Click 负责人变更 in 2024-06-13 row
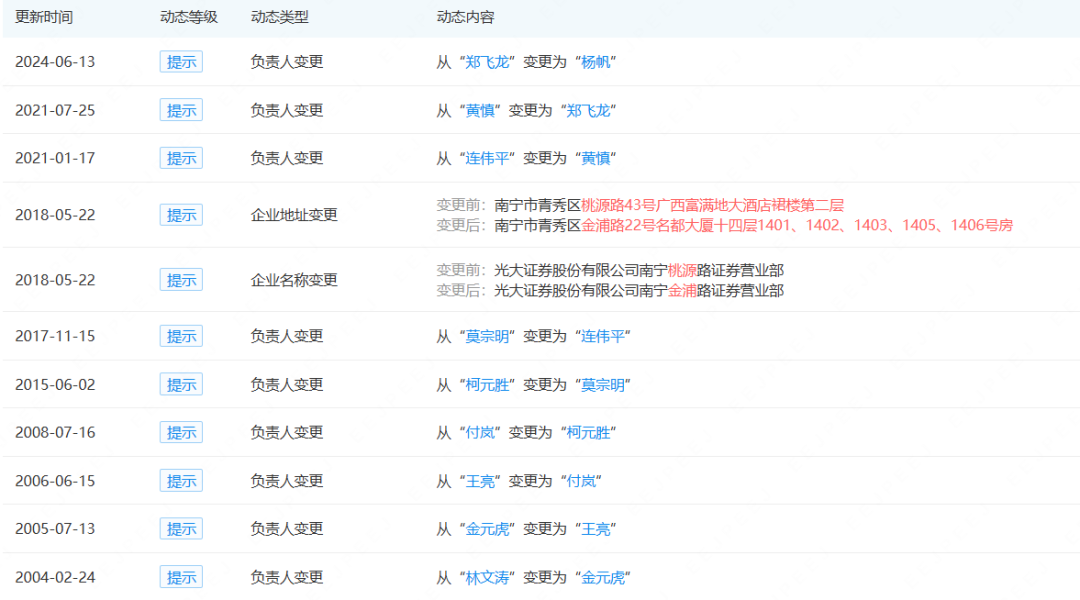This screenshot has width=1080, height=600. [x=287, y=62]
